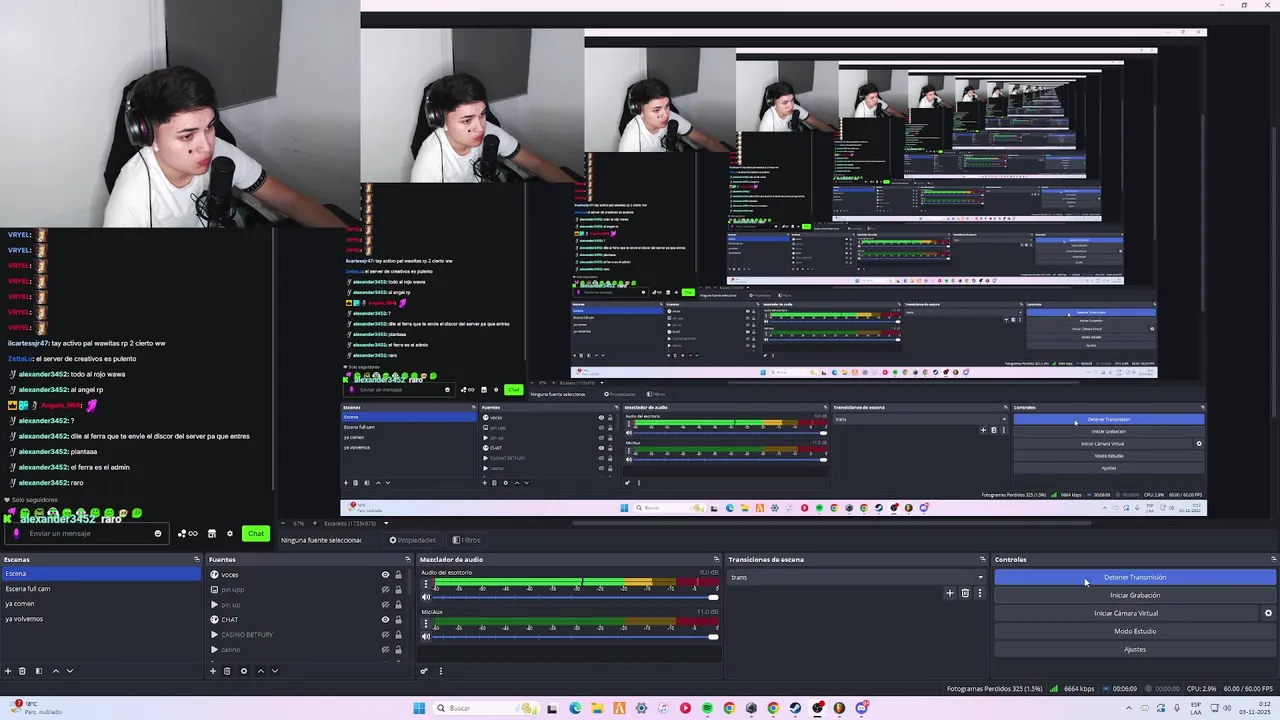Show the CASINO BETFURY source
Viewport: 1280px width, 720px height.
[385, 635]
